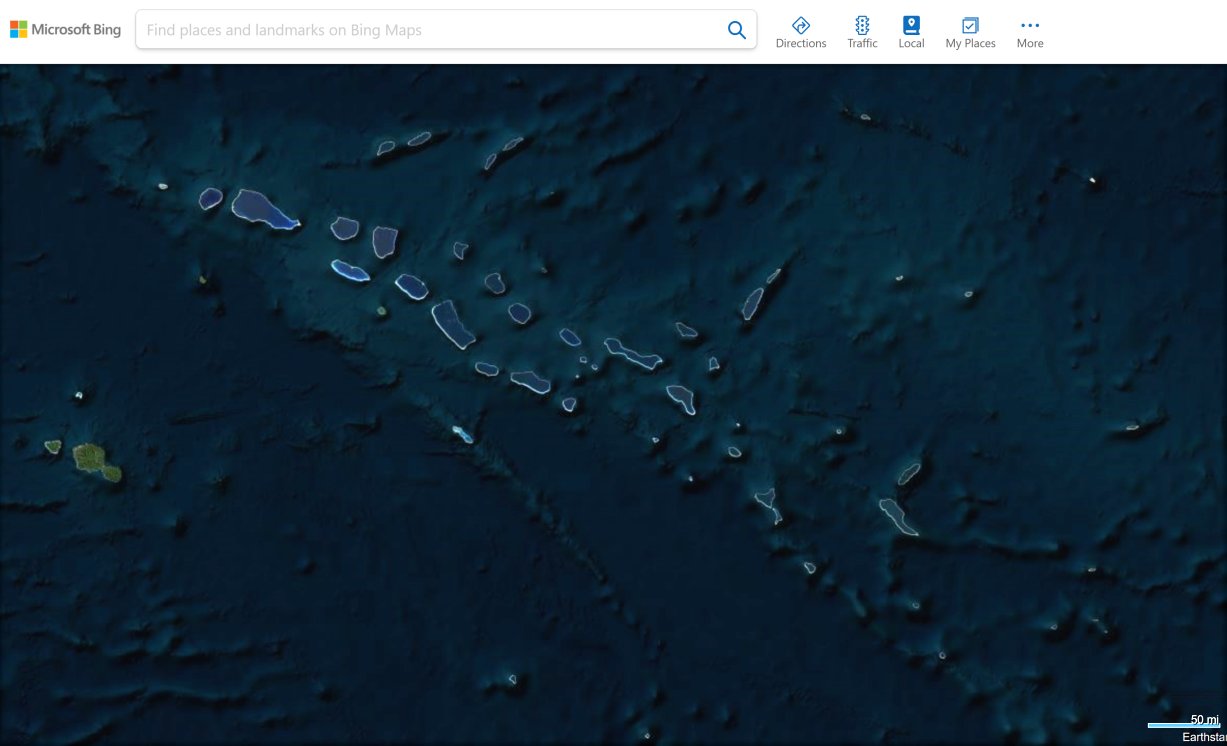The image size is (1227, 746).
Task: Click the small green island beside the largest green island
Action: [53, 446]
